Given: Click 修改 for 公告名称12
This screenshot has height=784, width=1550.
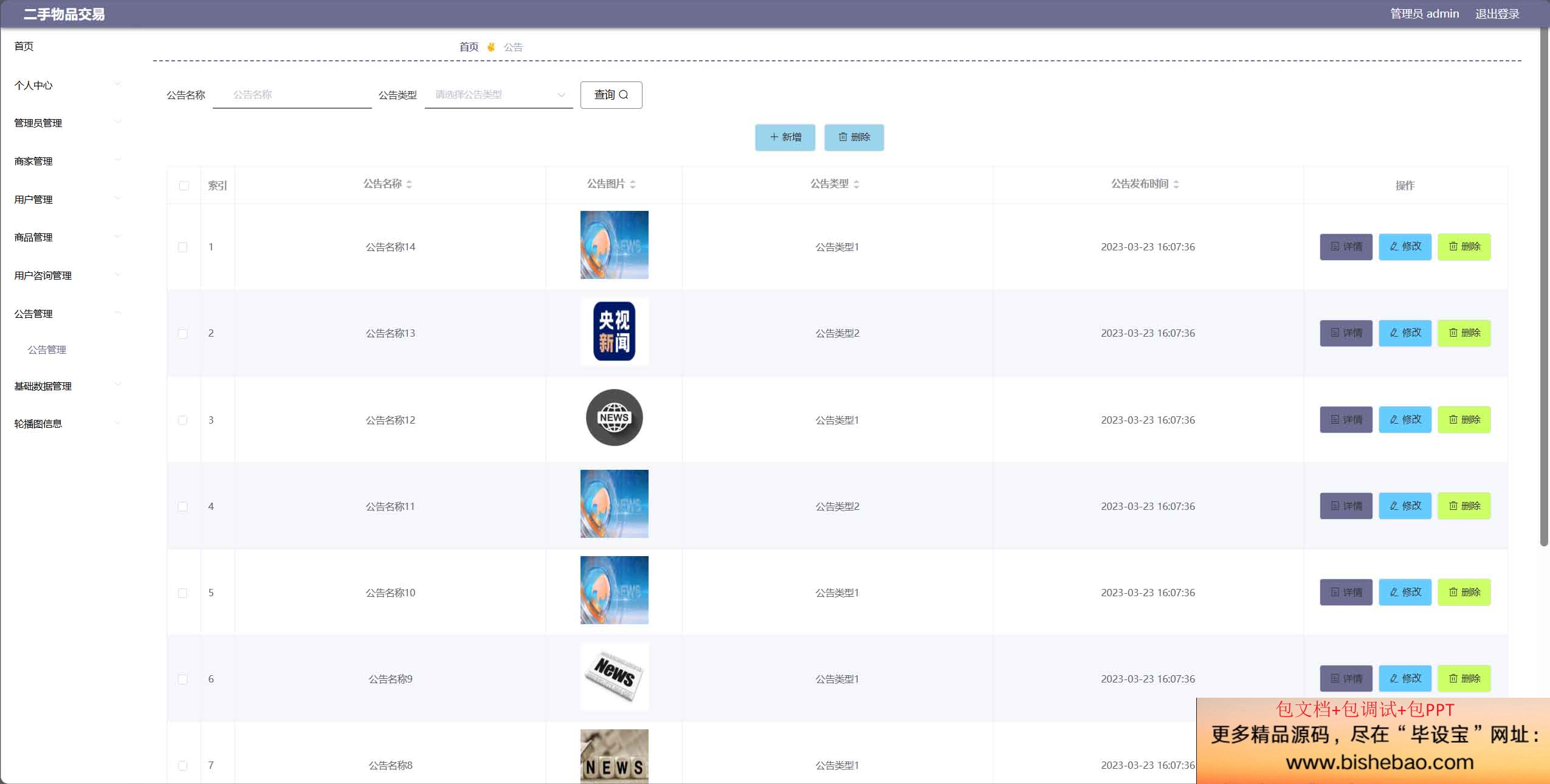Looking at the screenshot, I should tap(1405, 419).
